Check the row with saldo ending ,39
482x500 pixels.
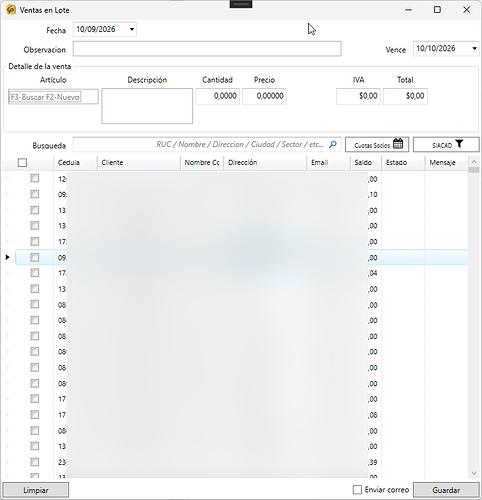tap(35, 462)
